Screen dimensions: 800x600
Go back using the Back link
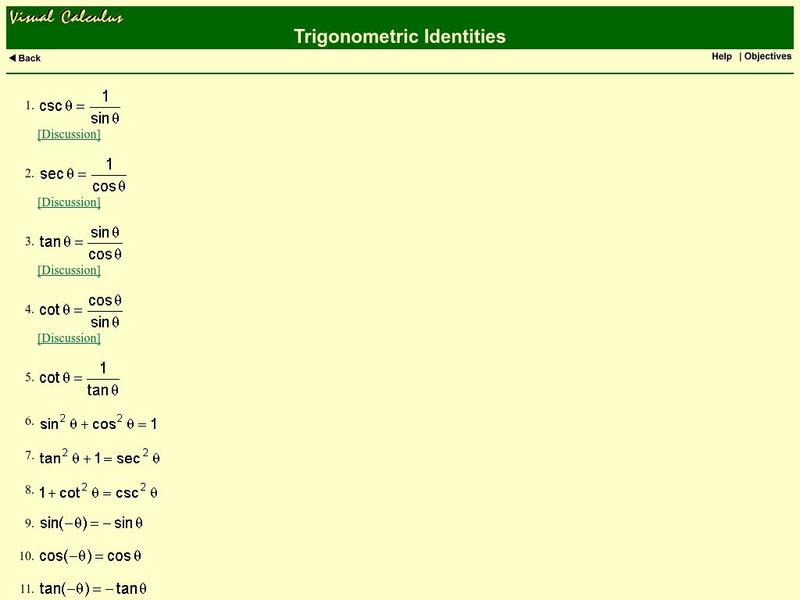click(x=25, y=58)
